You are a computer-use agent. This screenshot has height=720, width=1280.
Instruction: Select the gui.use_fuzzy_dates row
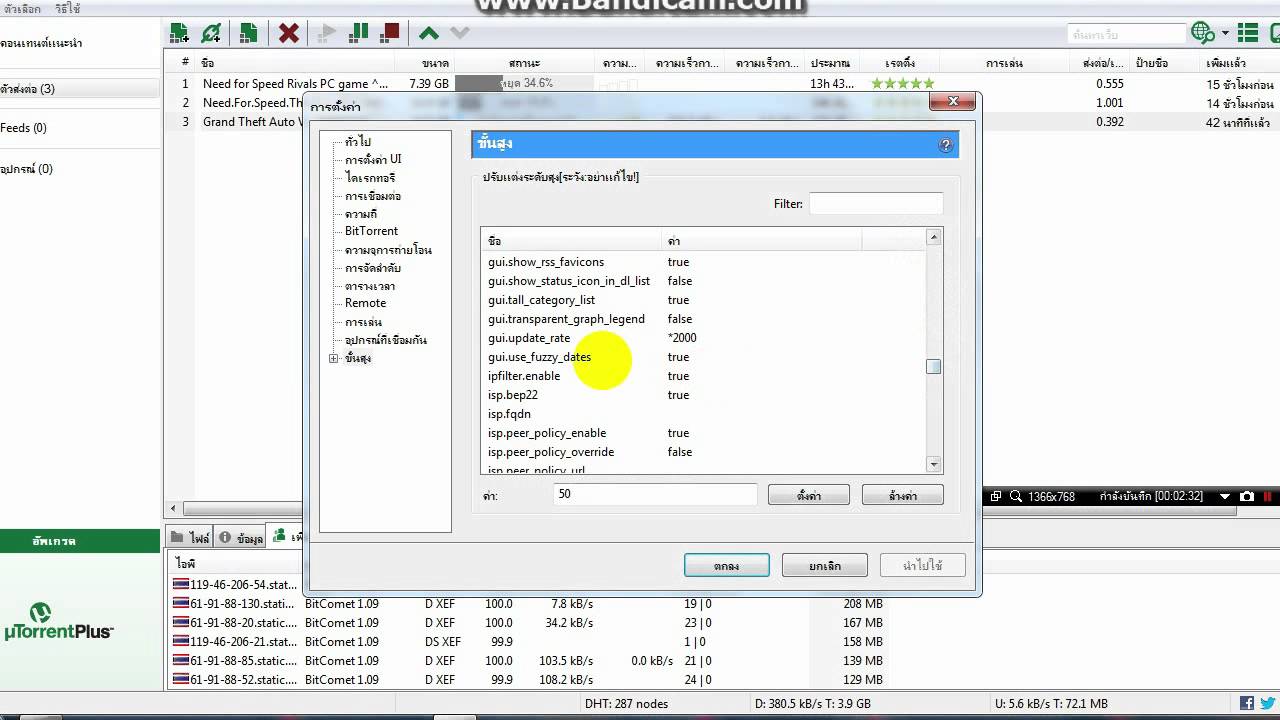[x=702, y=357]
